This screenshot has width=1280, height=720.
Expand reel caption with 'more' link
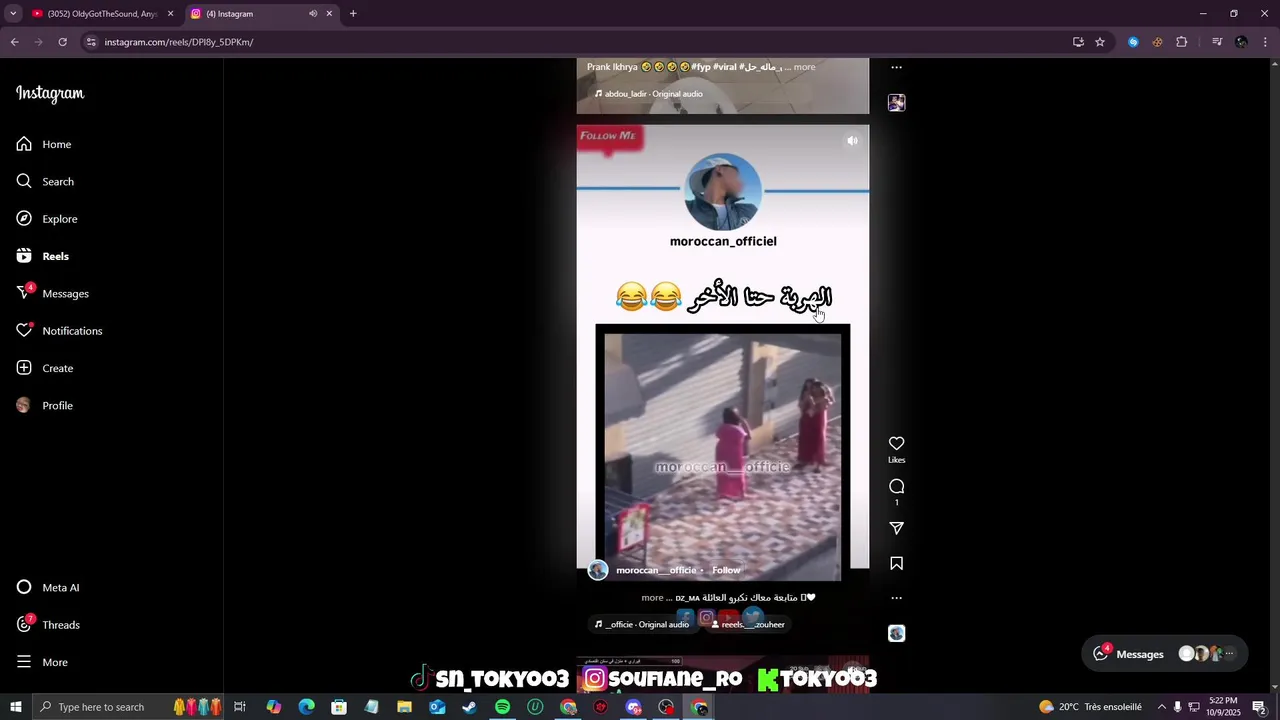(x=652, y=598)
